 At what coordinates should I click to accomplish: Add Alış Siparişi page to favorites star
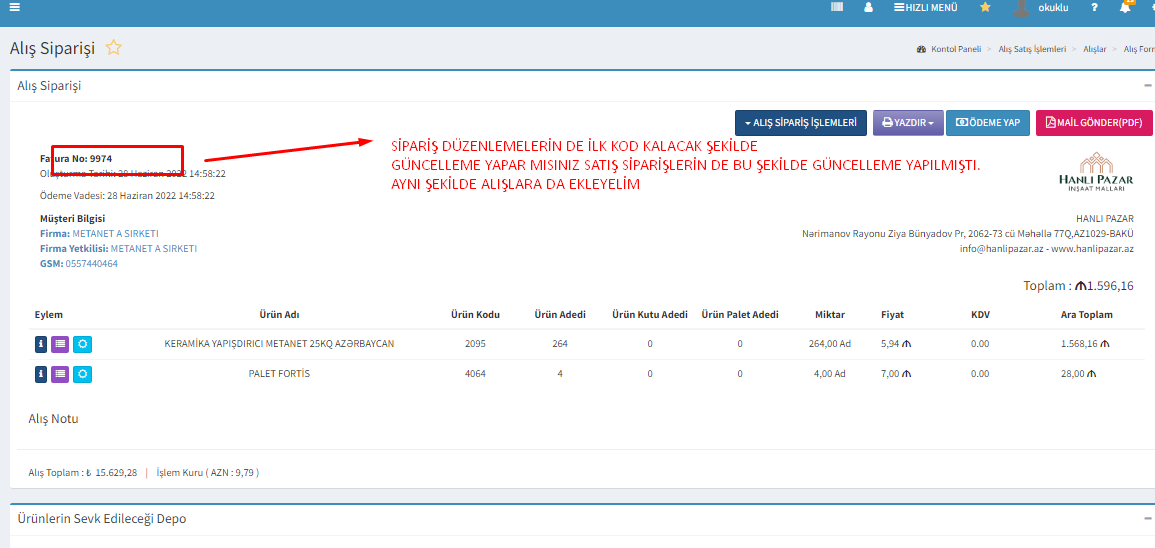click(114, 48)
